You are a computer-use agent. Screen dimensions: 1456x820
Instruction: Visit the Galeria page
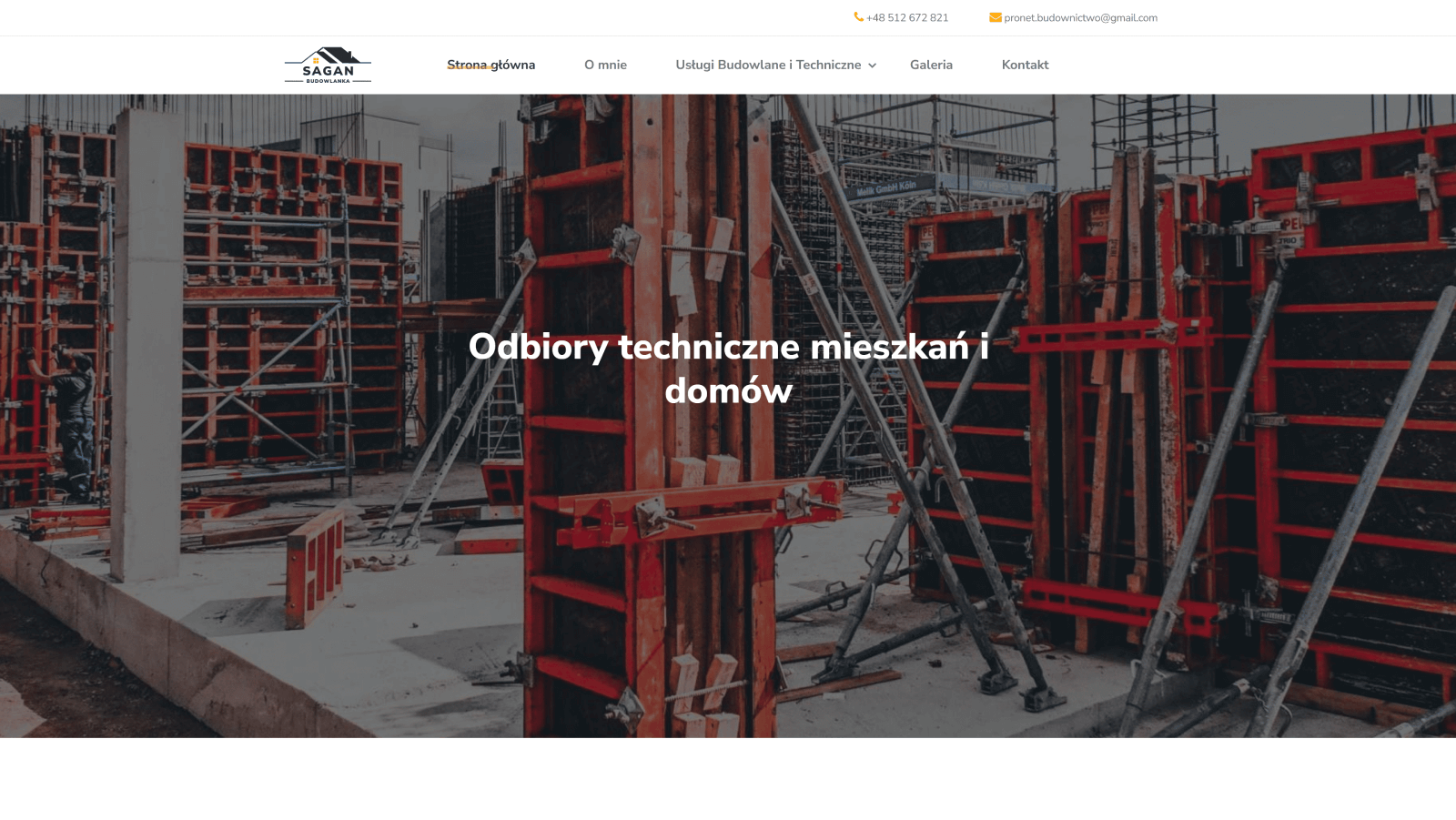click(x=931, y=65)
